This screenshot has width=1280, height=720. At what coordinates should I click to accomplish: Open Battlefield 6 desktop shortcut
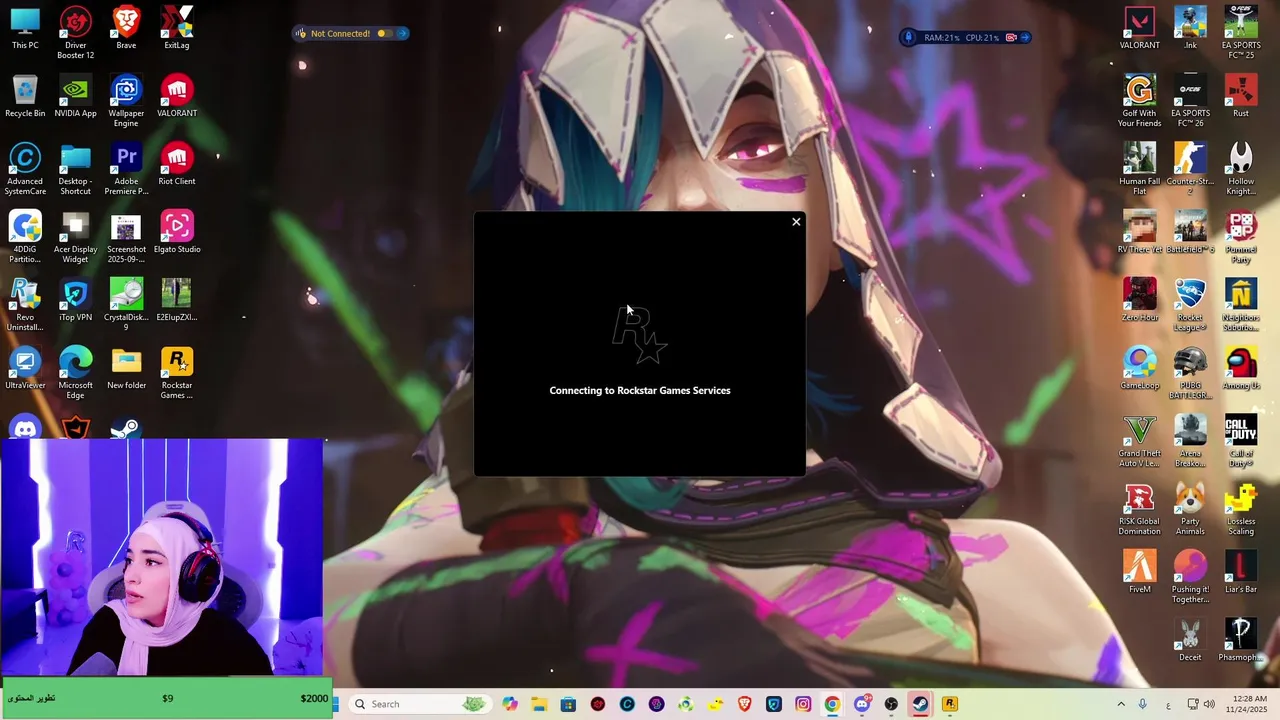[x=1190, y=232]
